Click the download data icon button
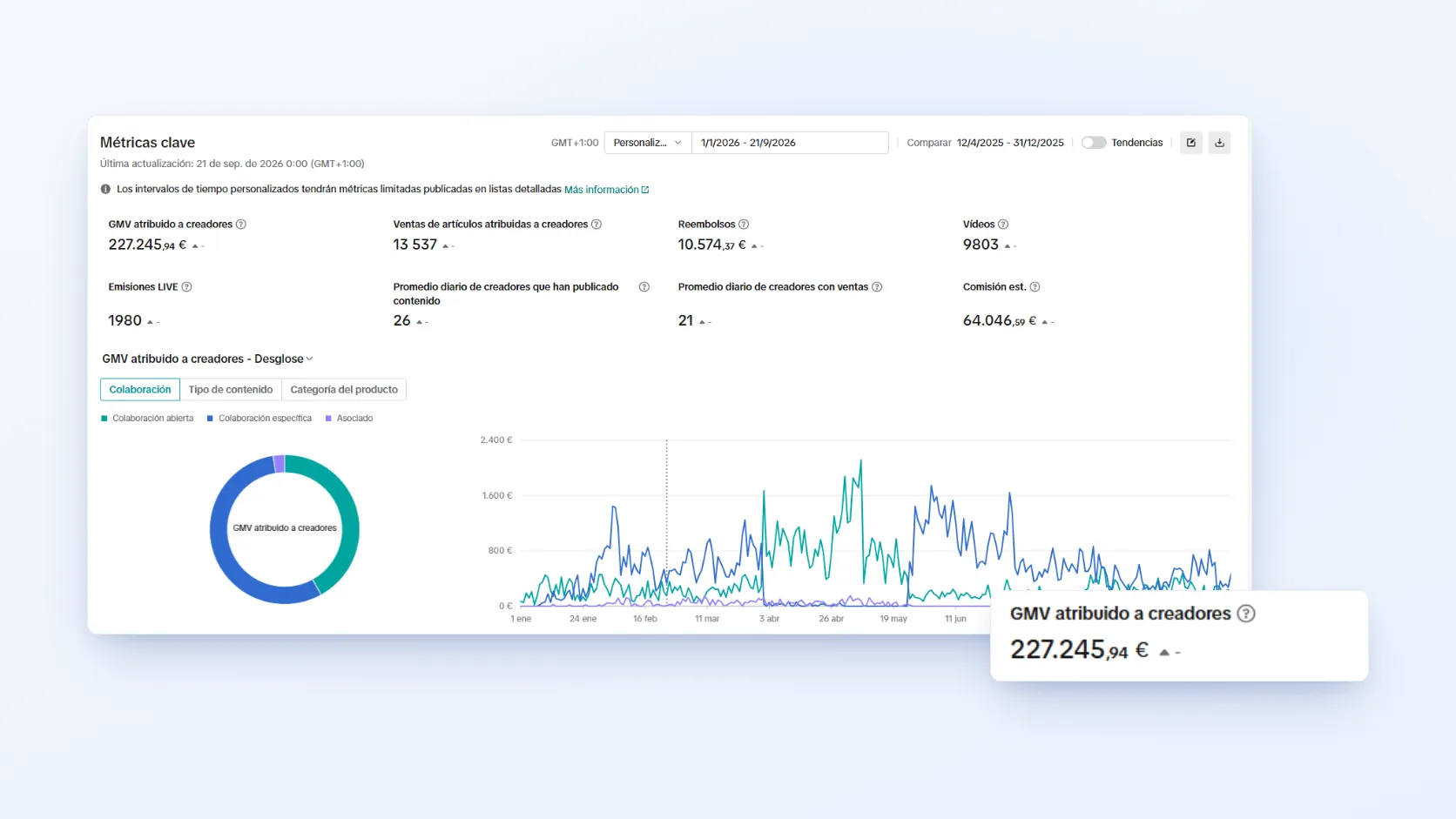The width and height of the screenshot is (1456, 819). (1220, 143)
